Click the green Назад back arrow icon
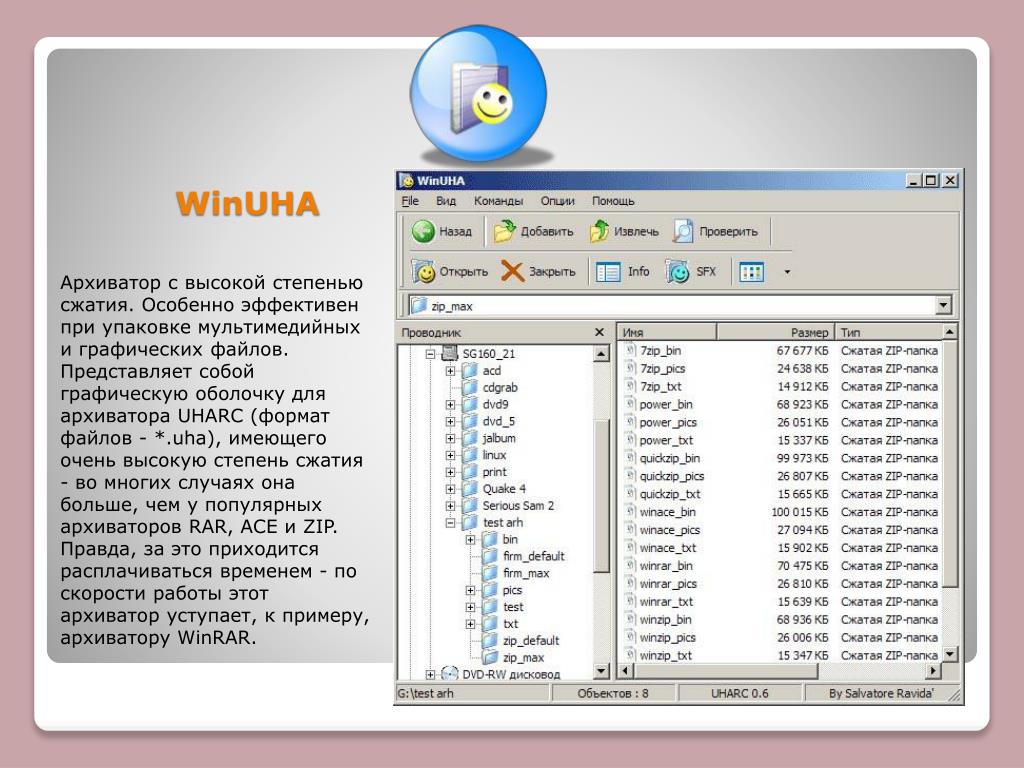 coord(423,231)
